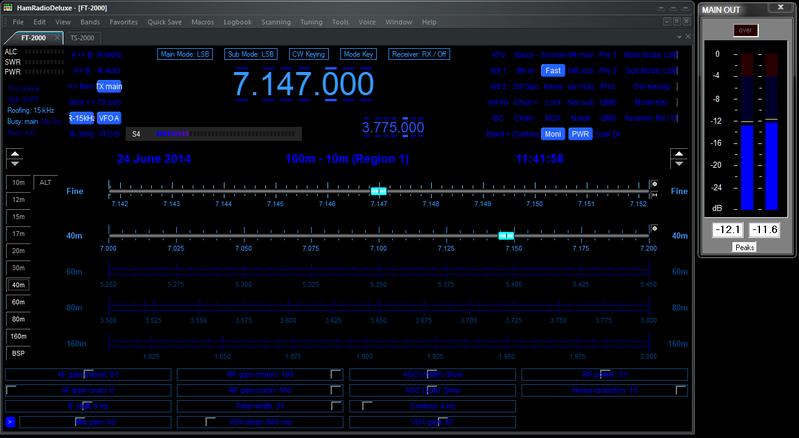The height and width of the screenshot is (438, 799).
Task: Open the Tuning menu
Action: (x=311, y=22)
